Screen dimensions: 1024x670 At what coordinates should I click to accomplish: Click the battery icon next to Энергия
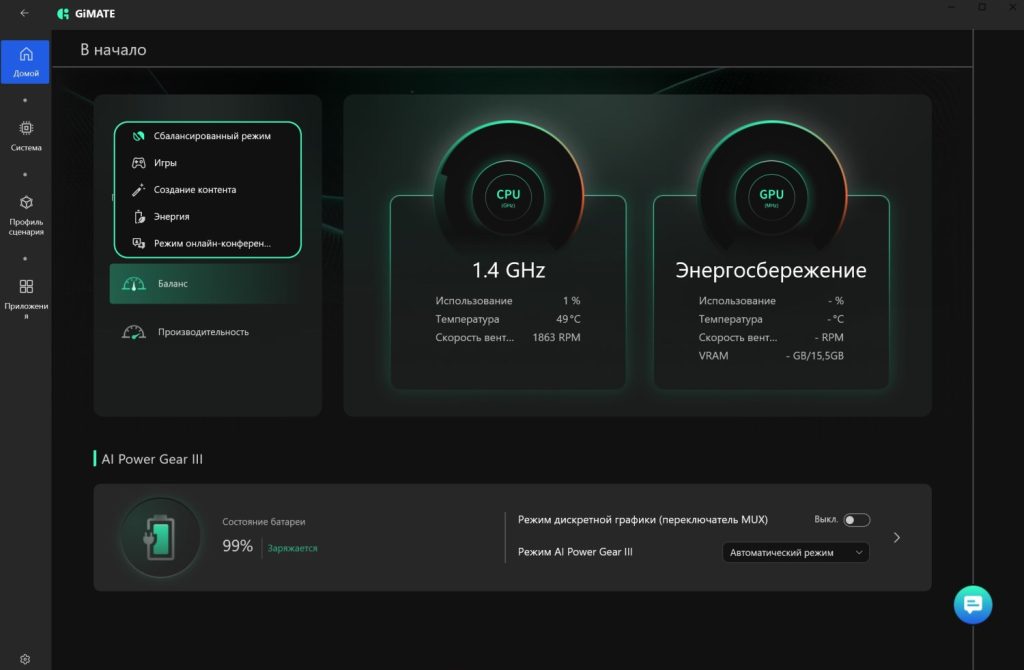tap(138, 216)
